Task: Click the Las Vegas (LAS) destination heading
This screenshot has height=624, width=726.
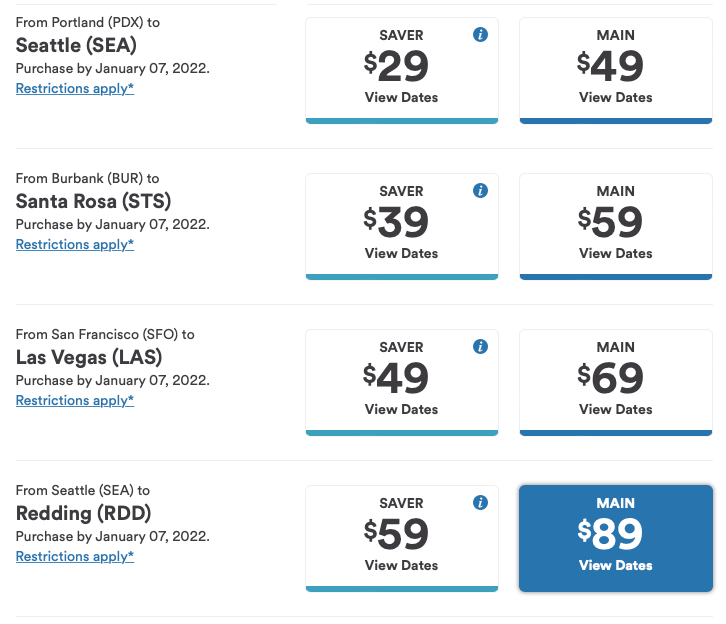Action: click(89, 358)
